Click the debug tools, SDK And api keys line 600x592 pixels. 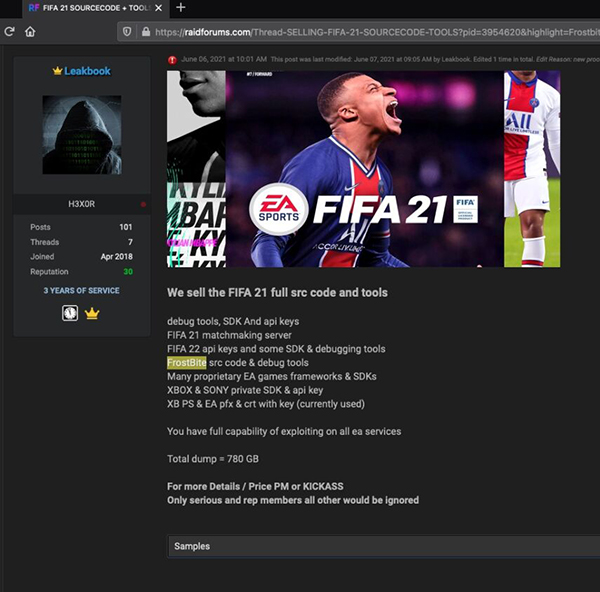[233, 321]
